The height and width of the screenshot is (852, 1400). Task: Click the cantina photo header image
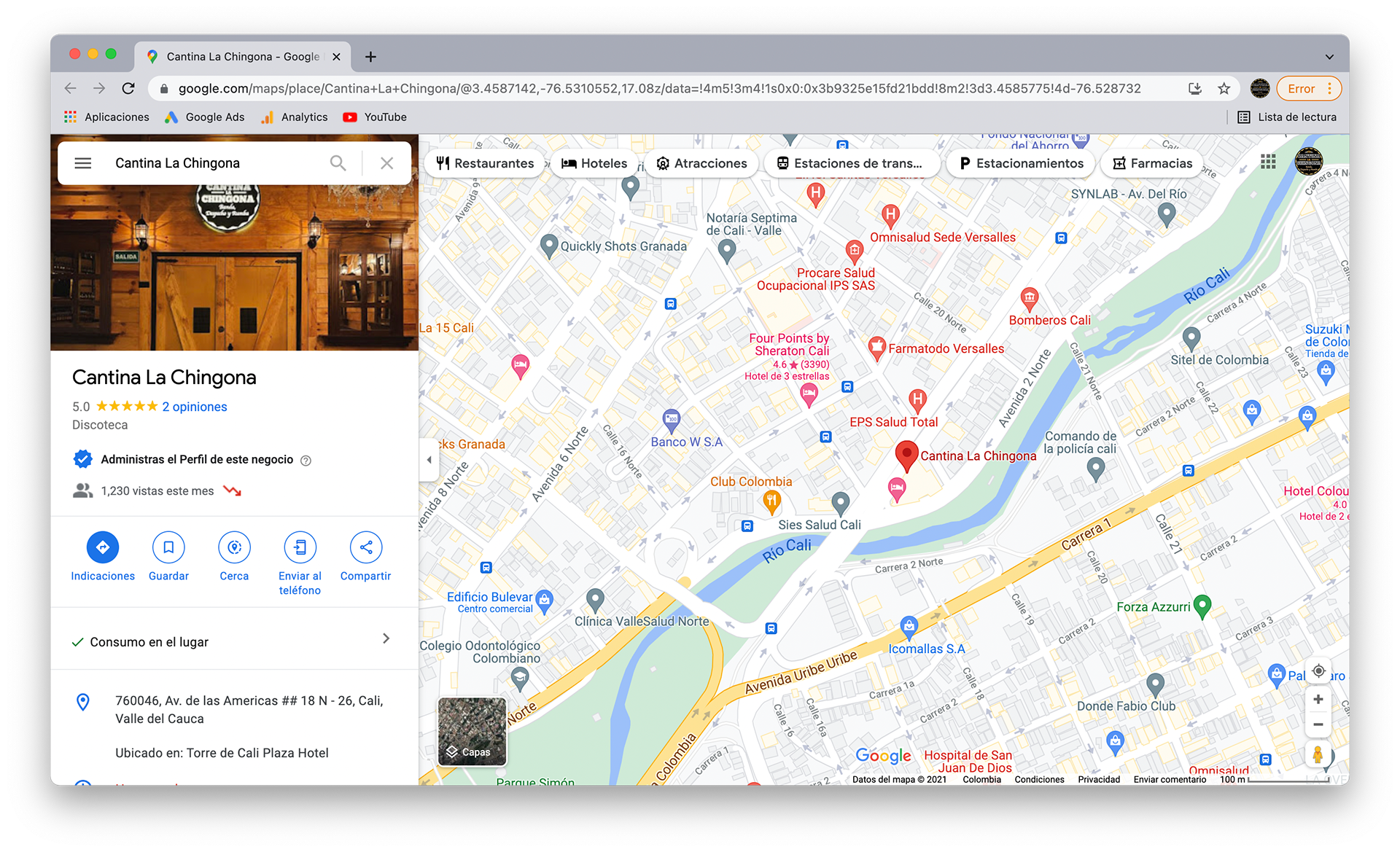point(234,267)
